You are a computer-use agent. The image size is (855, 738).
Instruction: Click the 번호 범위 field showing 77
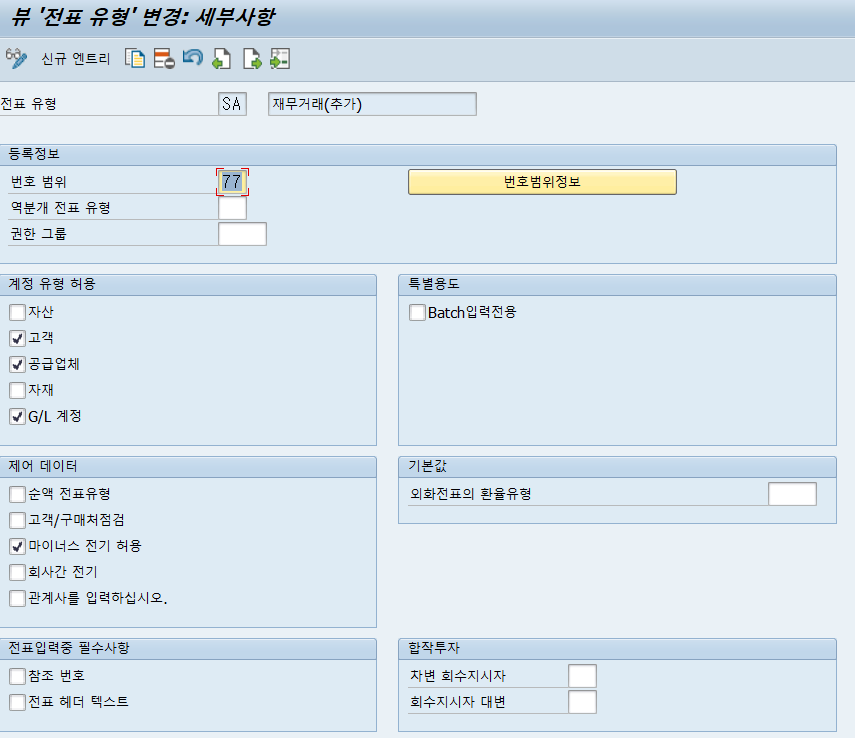[x=232, y=182]
